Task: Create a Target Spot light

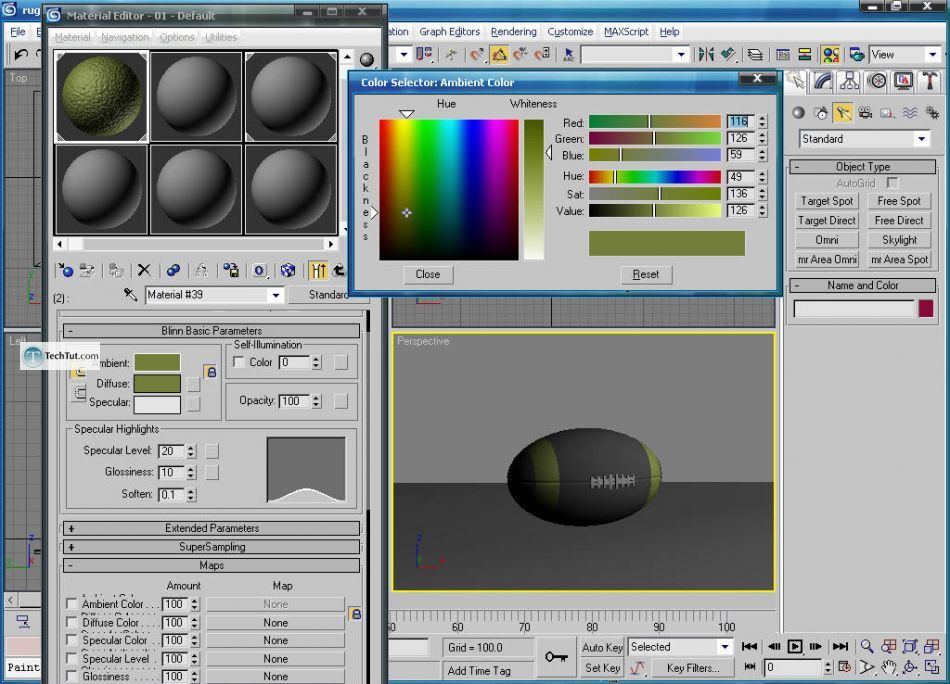Action: point(826,201)
